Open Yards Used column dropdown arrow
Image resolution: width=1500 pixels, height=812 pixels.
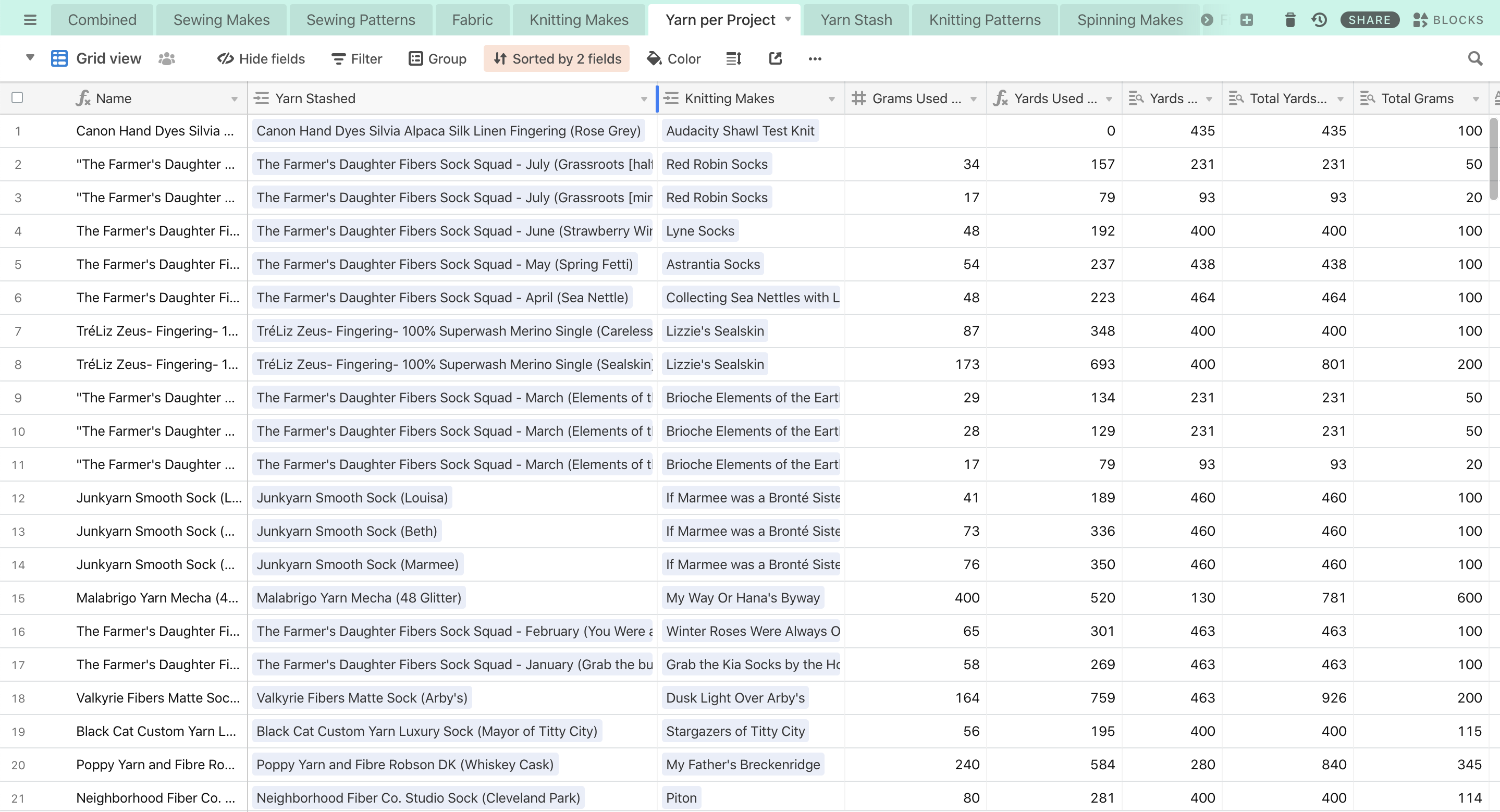point(1109,99)
